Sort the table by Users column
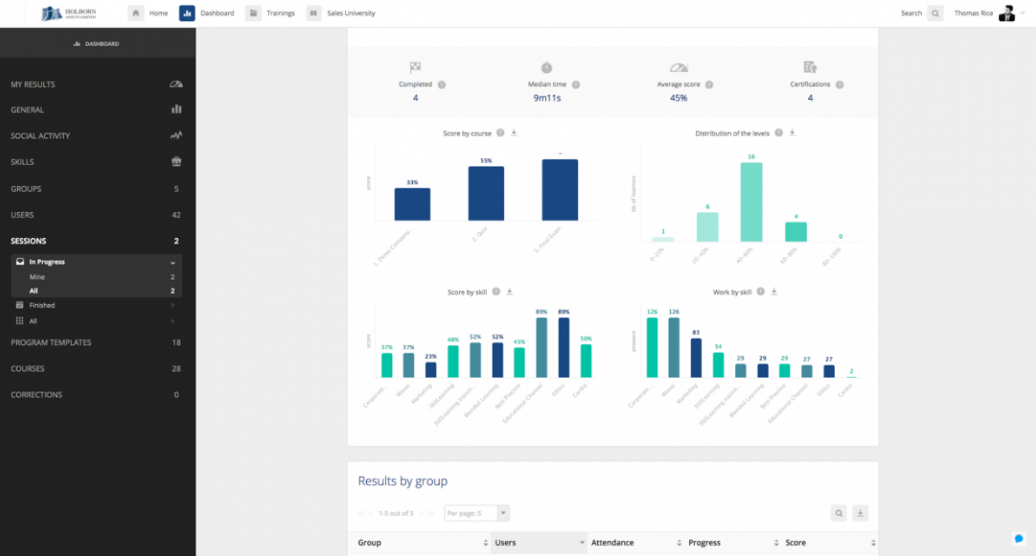 538,543
